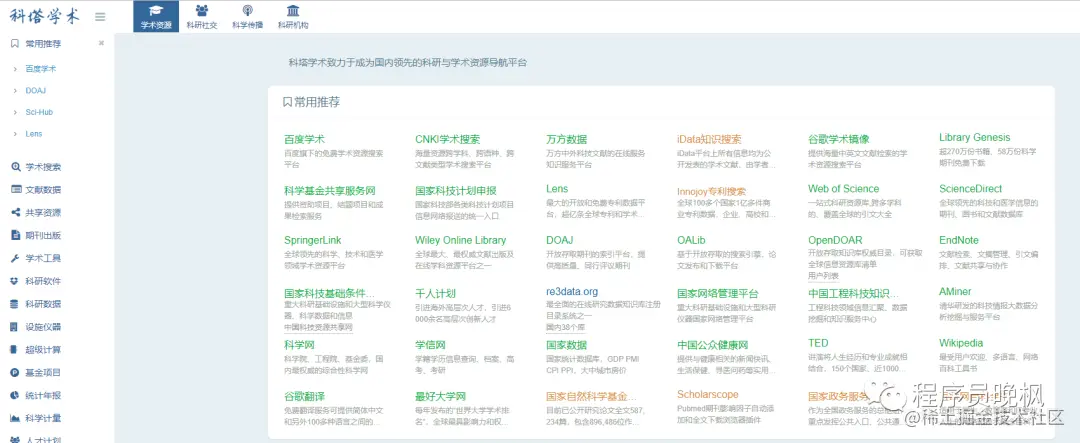This screenshot has width=1080, height=443.
Task: Open 学术搜索 via its magnifier icon
Action: 15,167
